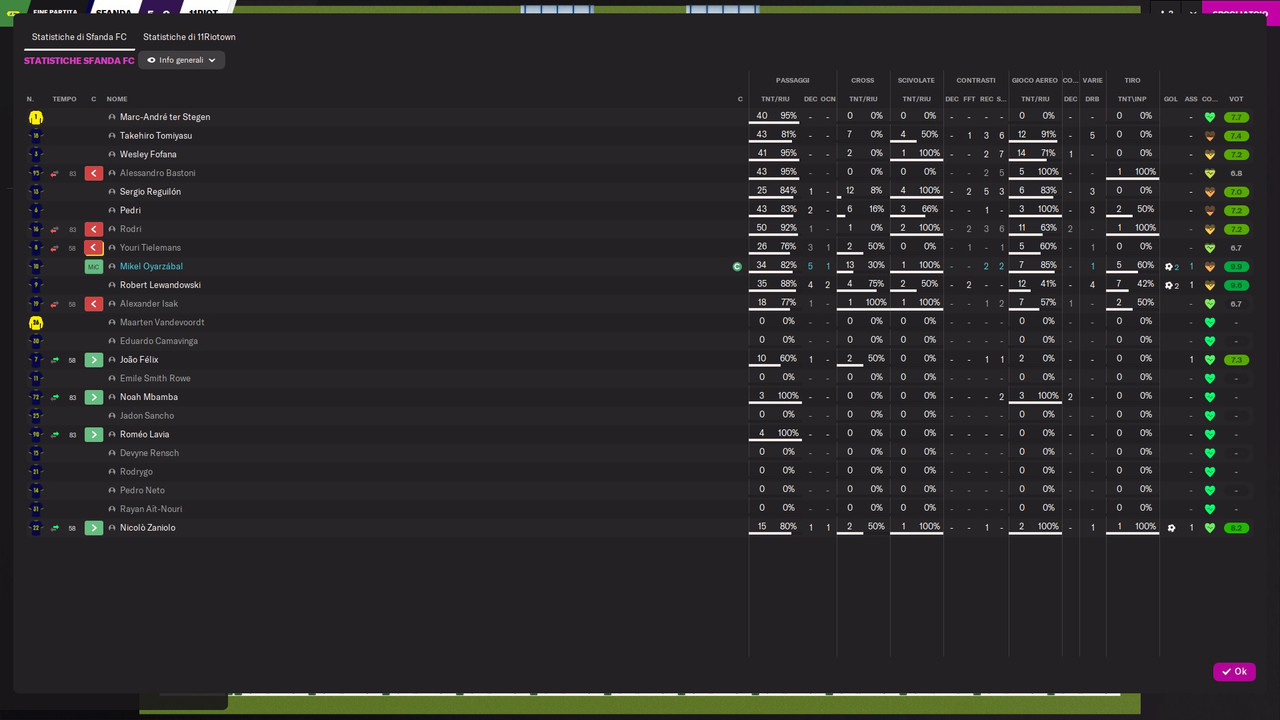Open Mikel Oyarzábal's player profile link
The height and width of the screenshot is (720, 1280).
[151, 267]
